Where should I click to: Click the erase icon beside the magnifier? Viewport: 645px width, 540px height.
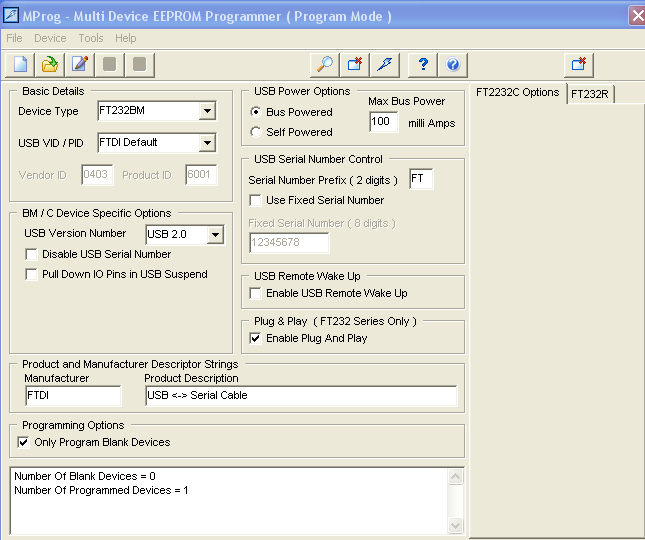355,65
